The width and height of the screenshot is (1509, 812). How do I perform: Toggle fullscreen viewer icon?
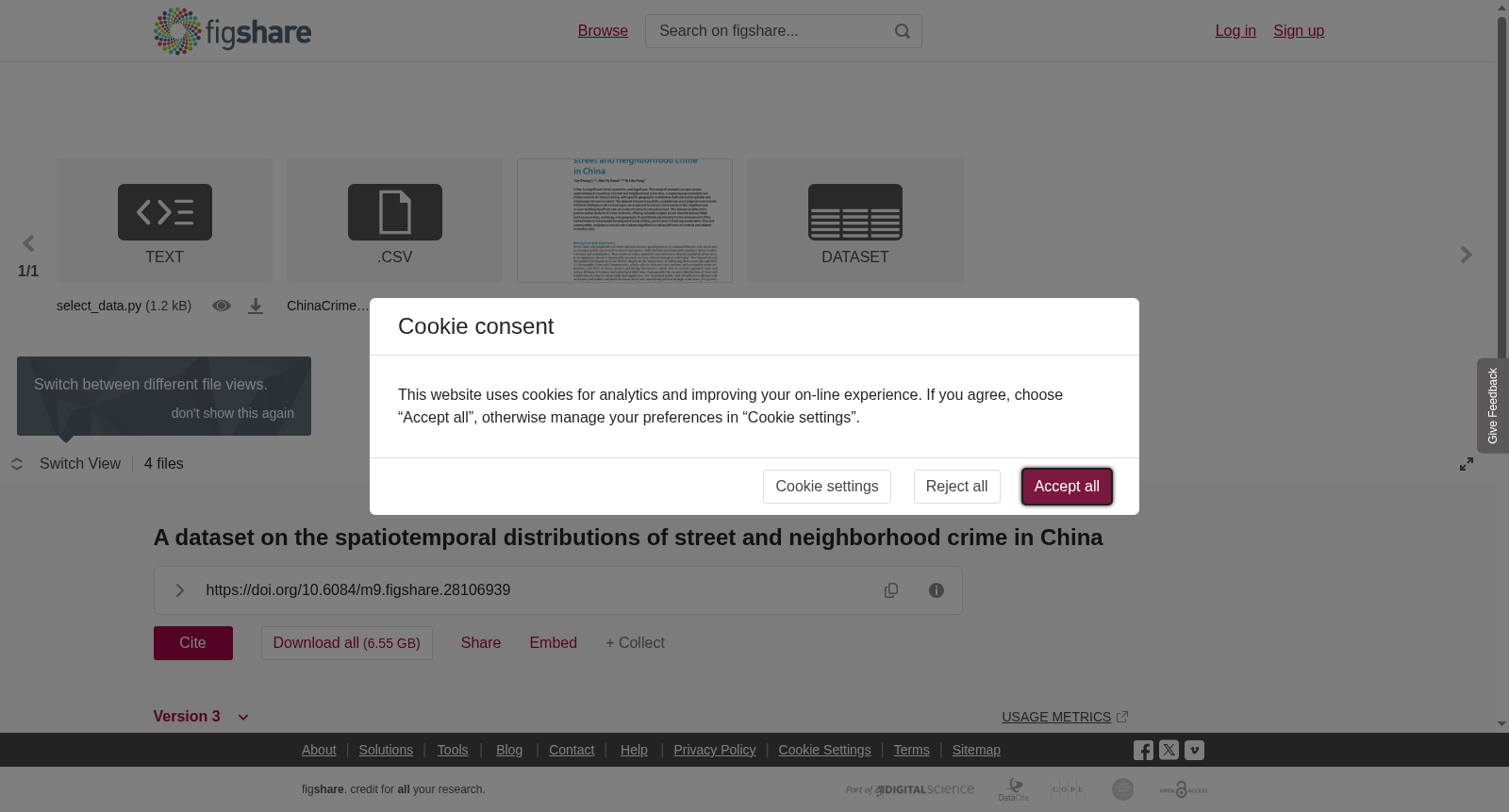(1467, 464)
